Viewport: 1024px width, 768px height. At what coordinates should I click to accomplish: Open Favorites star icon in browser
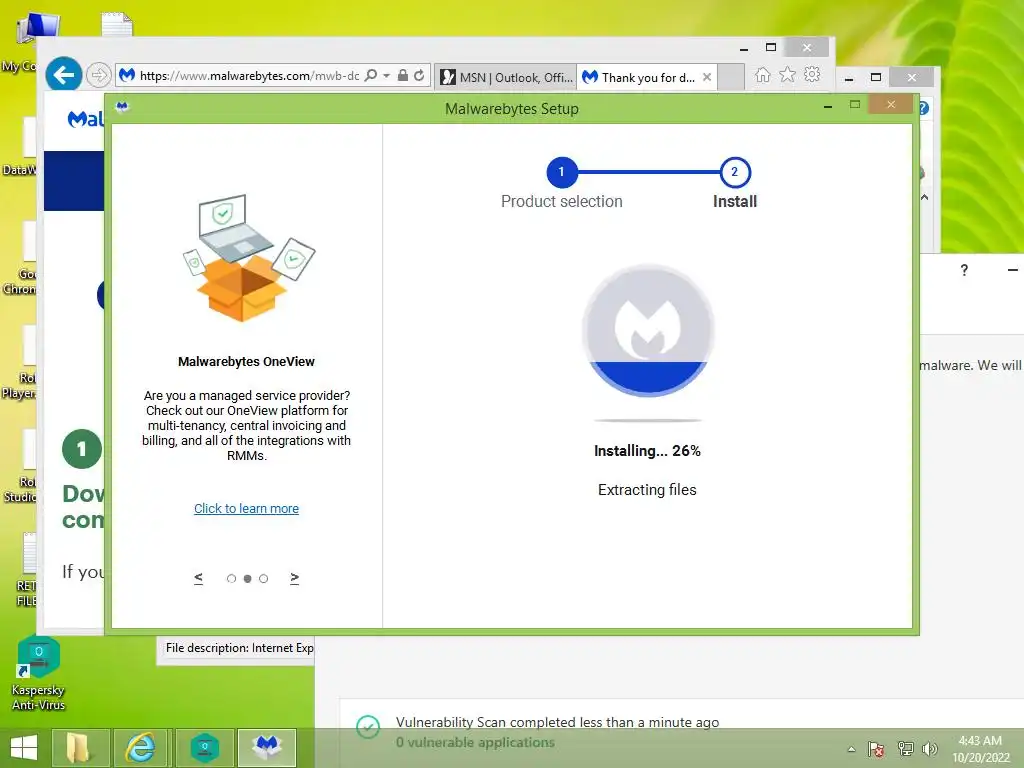[x=788, y=74]
